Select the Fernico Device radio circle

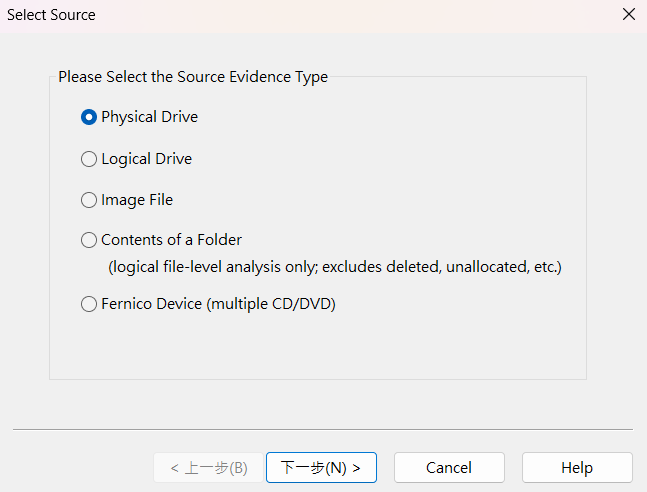click(89, 304)
